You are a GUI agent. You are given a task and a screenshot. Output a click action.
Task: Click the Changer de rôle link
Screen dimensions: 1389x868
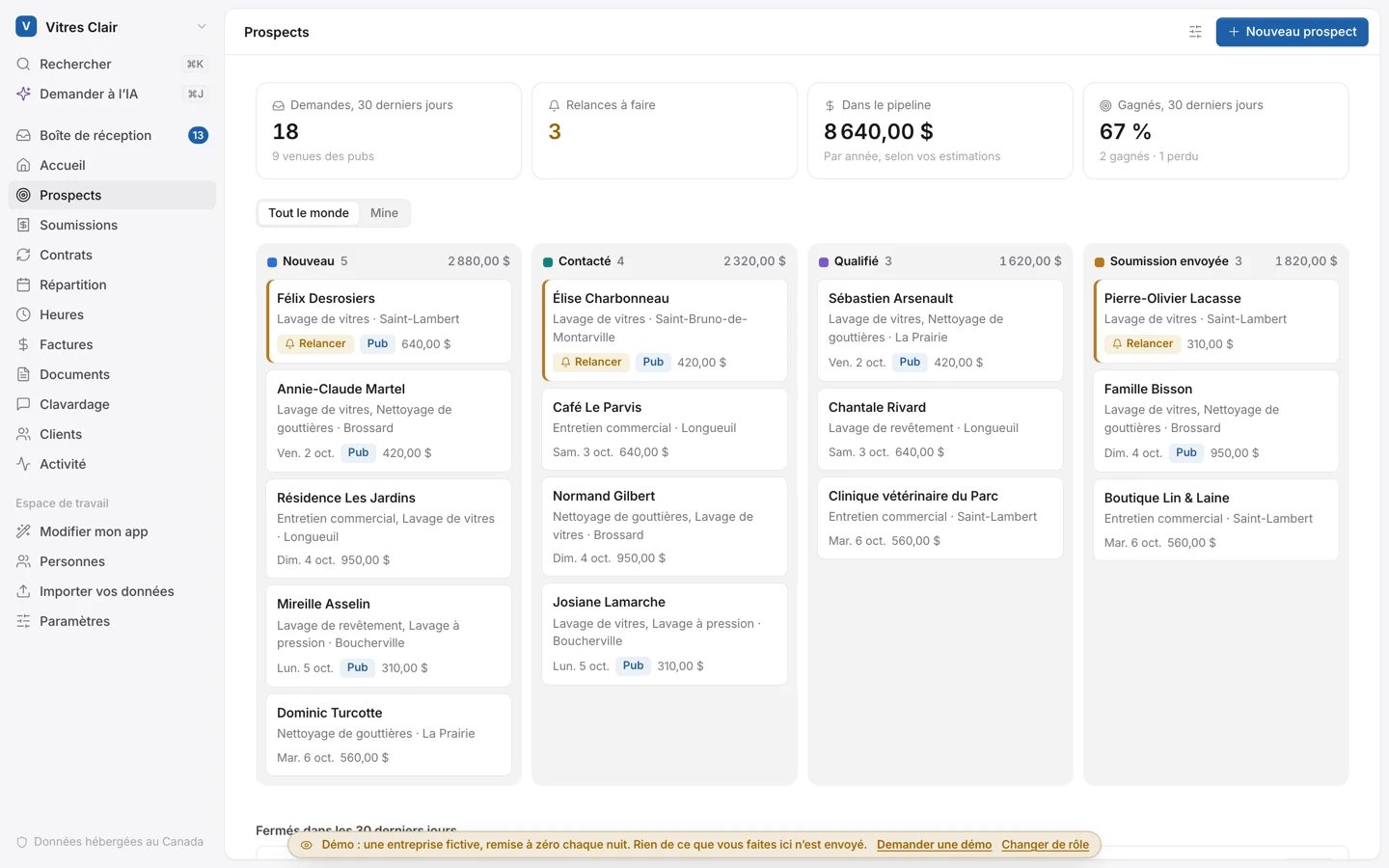click(x=1045, y=845)
